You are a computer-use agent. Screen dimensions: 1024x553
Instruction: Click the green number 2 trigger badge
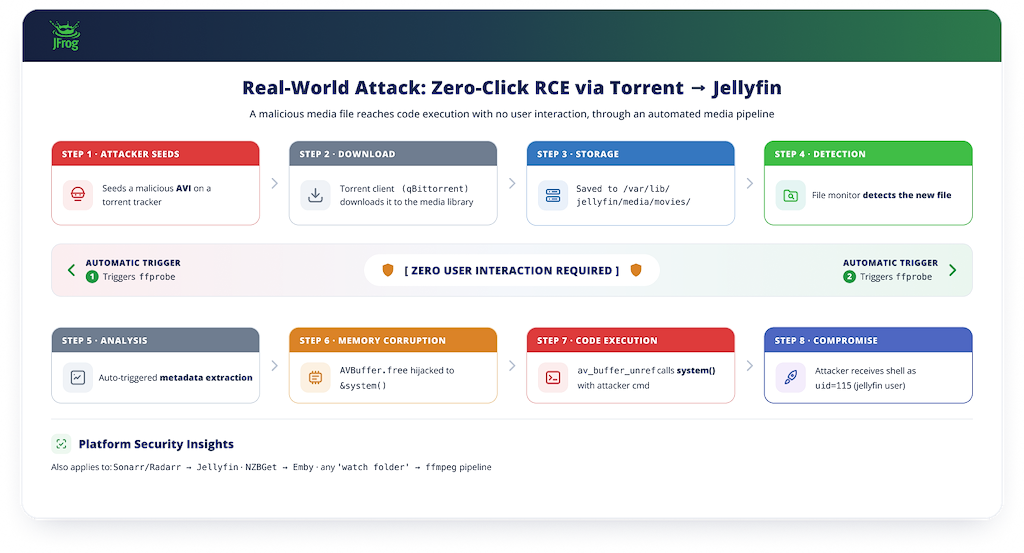click(849, 277)
